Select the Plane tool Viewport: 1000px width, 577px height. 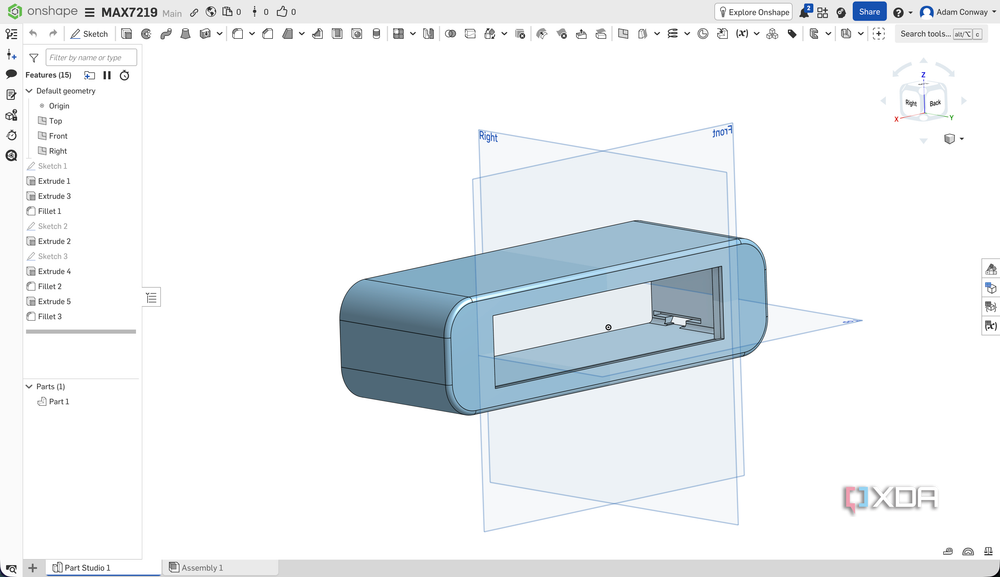coord(623,34)
